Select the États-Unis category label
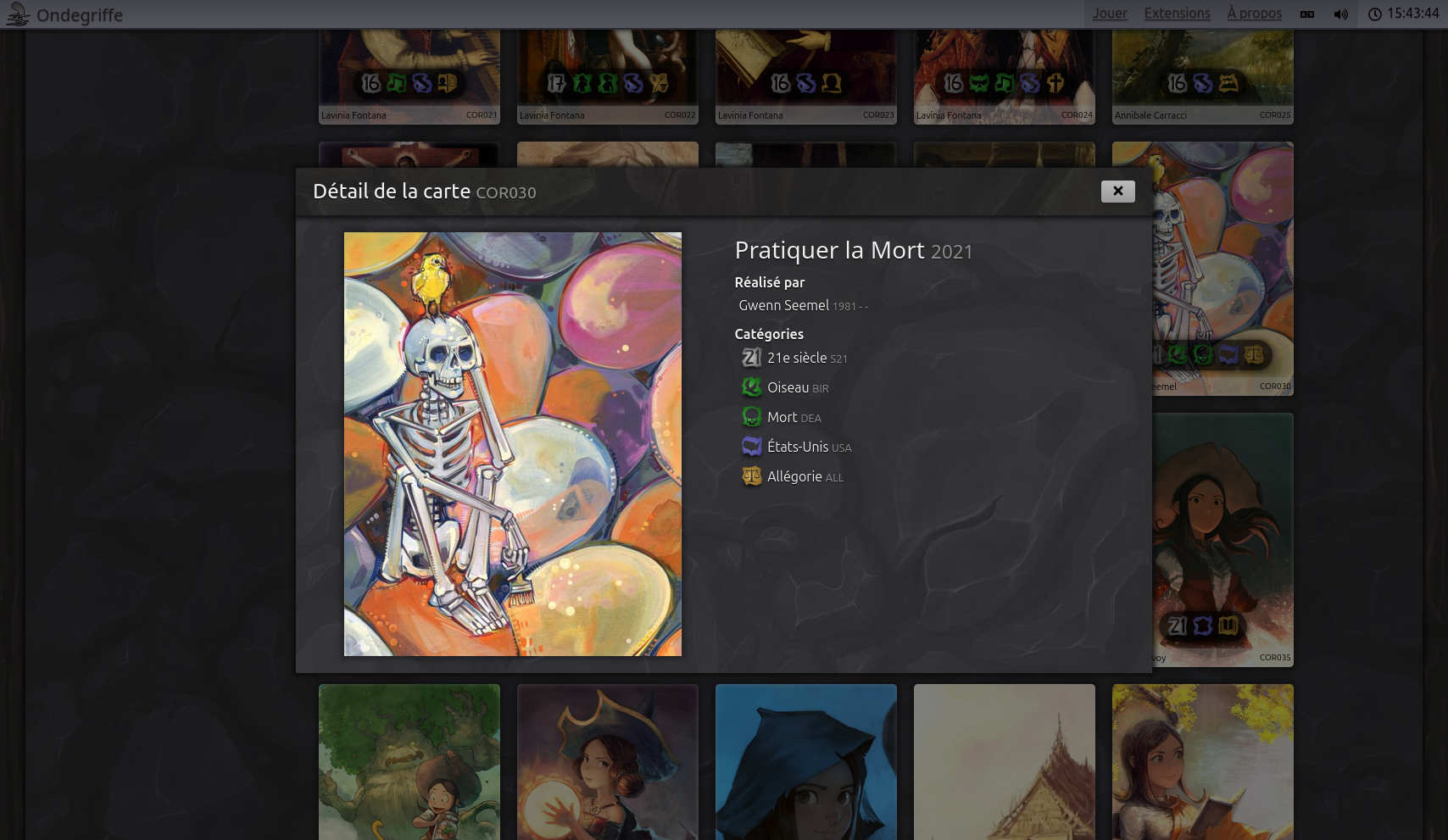The height and width of the screenshot is (840, 1448). coord(797,447)
